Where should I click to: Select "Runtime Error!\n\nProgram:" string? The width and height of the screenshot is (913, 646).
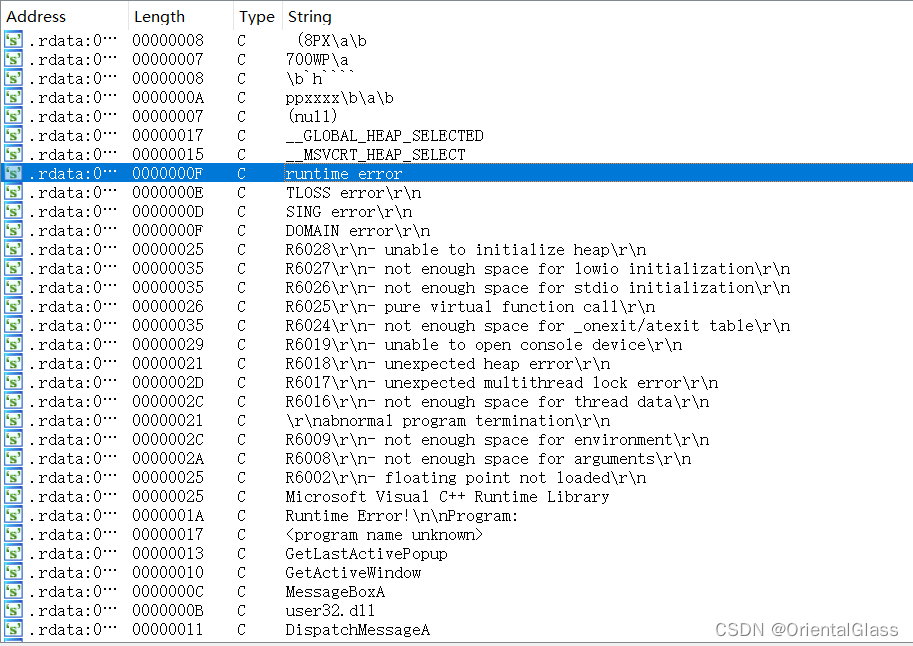coord(402,516)
